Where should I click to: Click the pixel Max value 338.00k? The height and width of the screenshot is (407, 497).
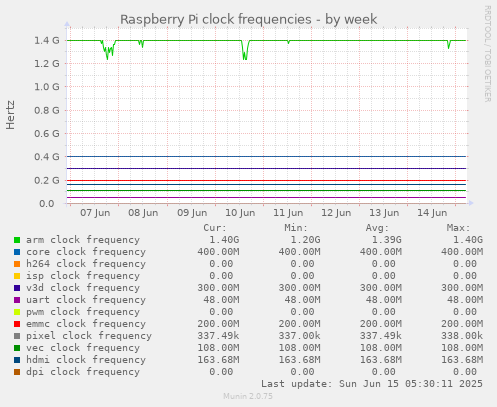pyautogui.click(x=462, y=336)
